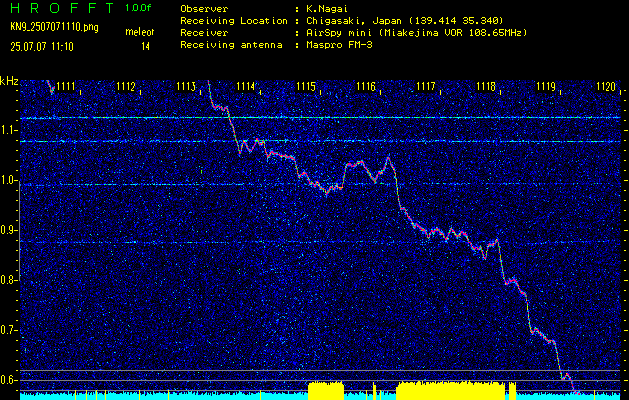The height and width of the screenshot is (400, 629).
Task: Click the kHz axis unit label
Action: (x=9, y=81)
